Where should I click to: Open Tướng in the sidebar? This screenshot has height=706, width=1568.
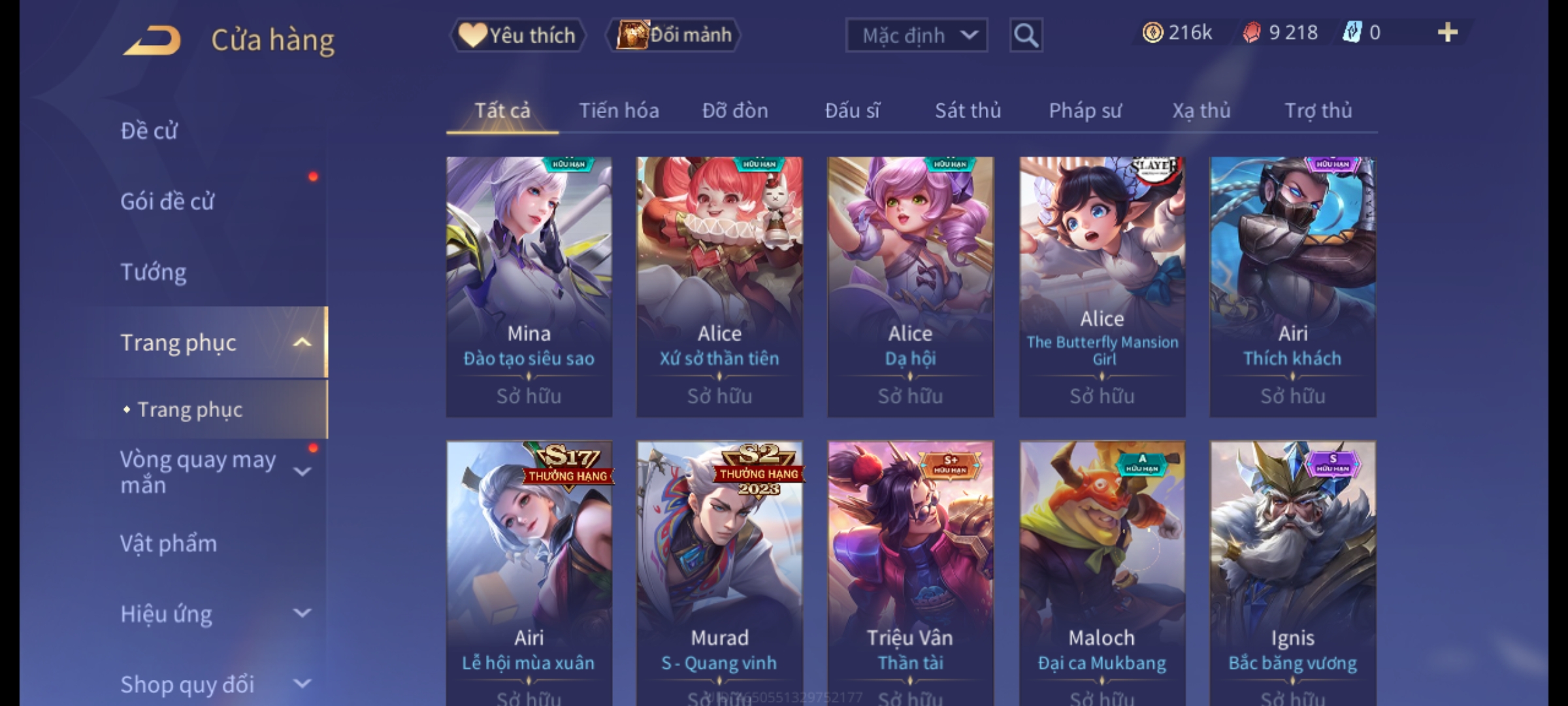[x=154, y=272]
